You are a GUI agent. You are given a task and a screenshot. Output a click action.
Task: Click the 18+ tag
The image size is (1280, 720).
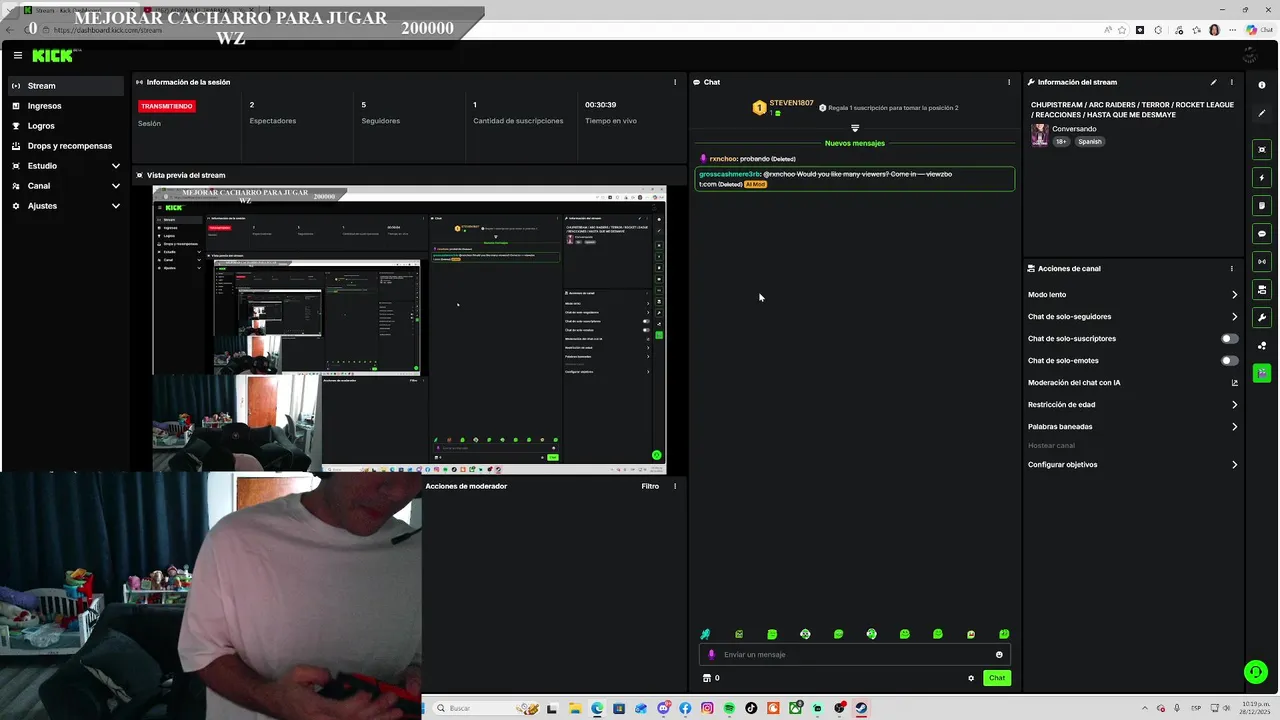[1062, 142]
